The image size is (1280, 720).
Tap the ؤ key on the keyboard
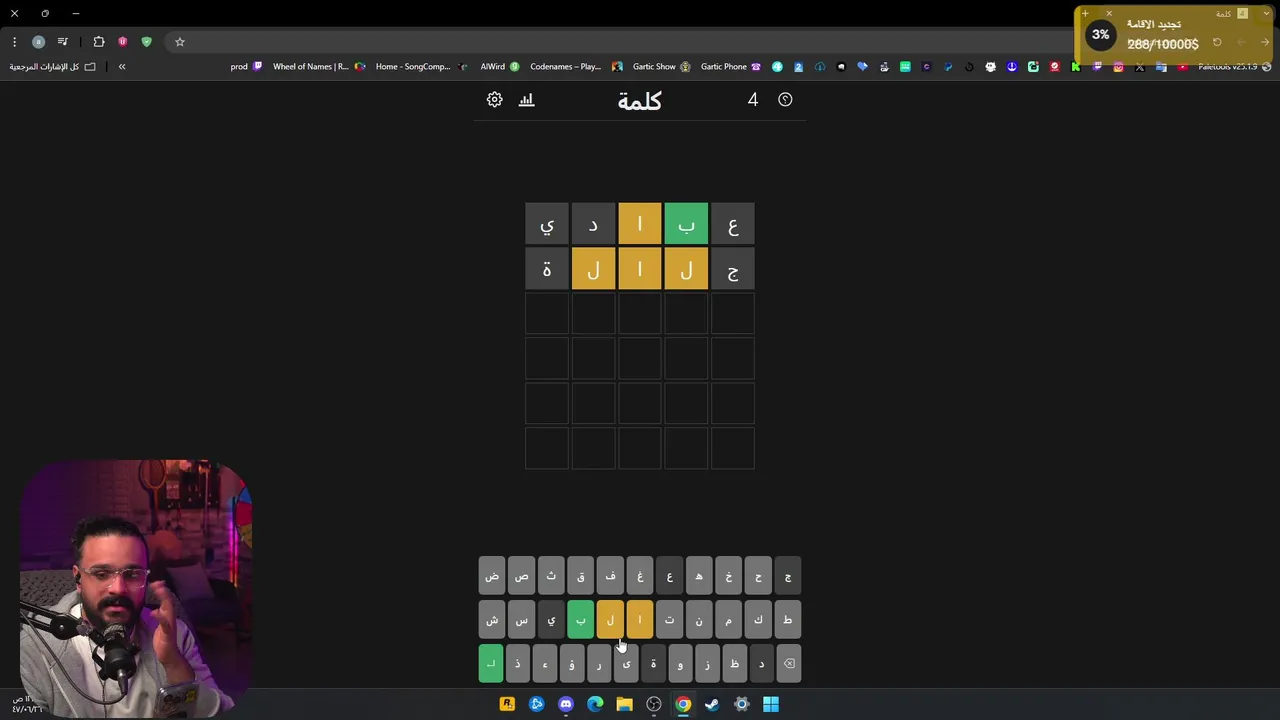pos(572,664)
